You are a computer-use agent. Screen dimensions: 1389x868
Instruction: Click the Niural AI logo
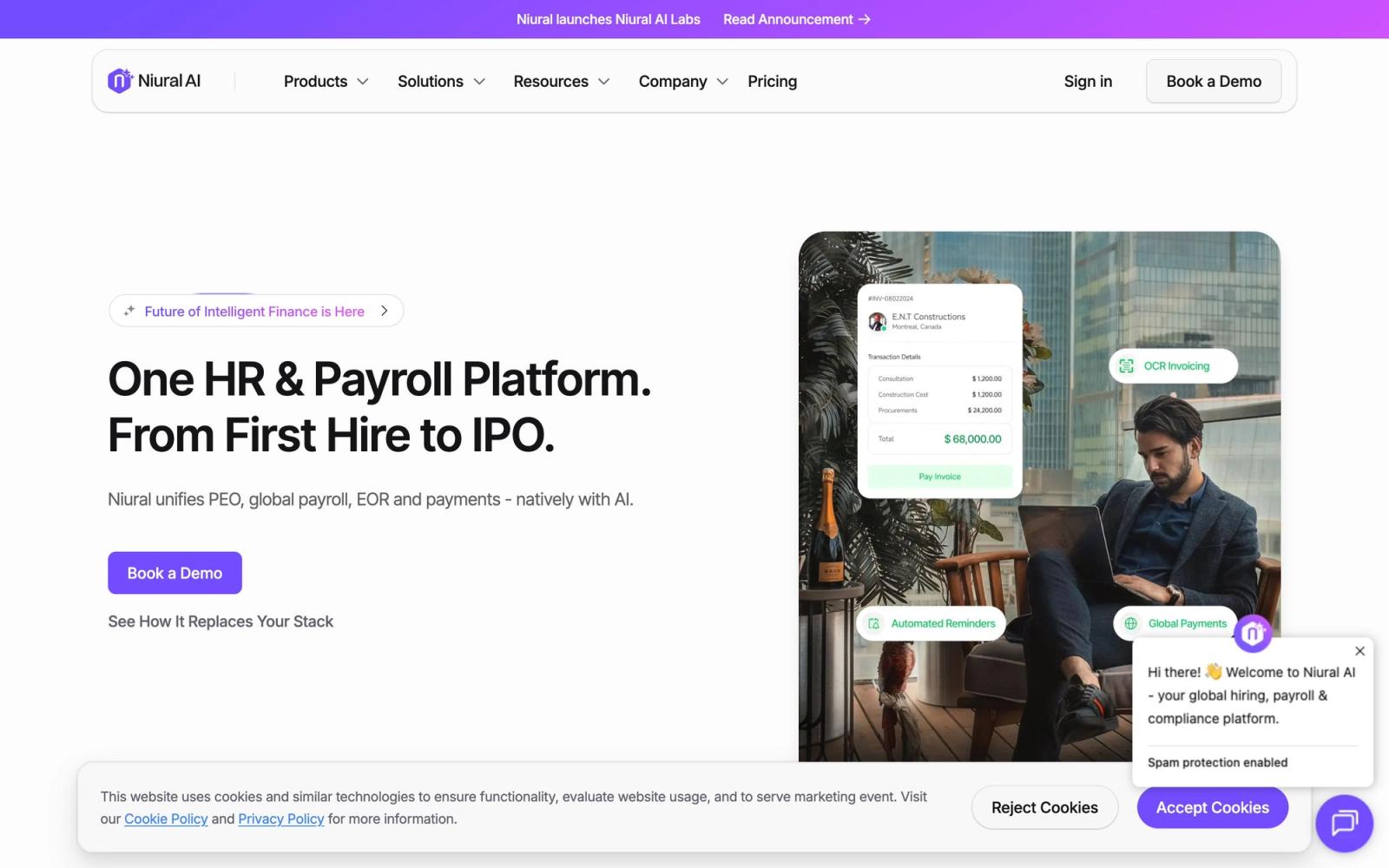(x=154, y=81)
